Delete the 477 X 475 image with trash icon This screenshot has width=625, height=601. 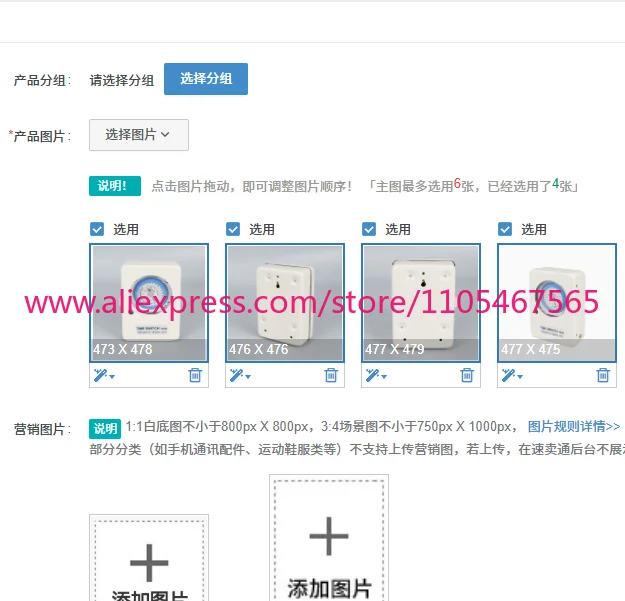(603, 375)
